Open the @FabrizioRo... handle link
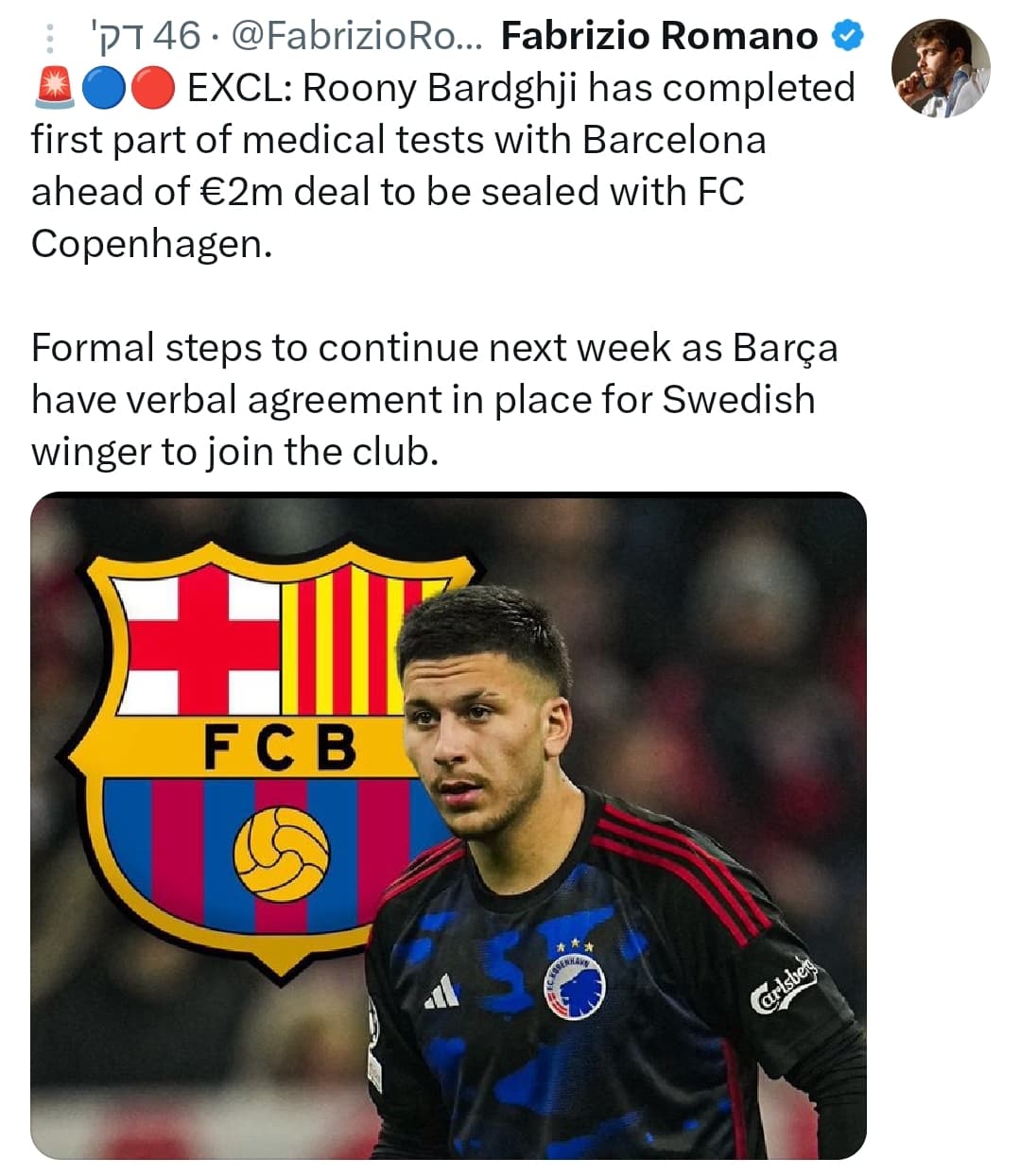This screenshot has height=1176, width=1021. [x=356, y=37]
